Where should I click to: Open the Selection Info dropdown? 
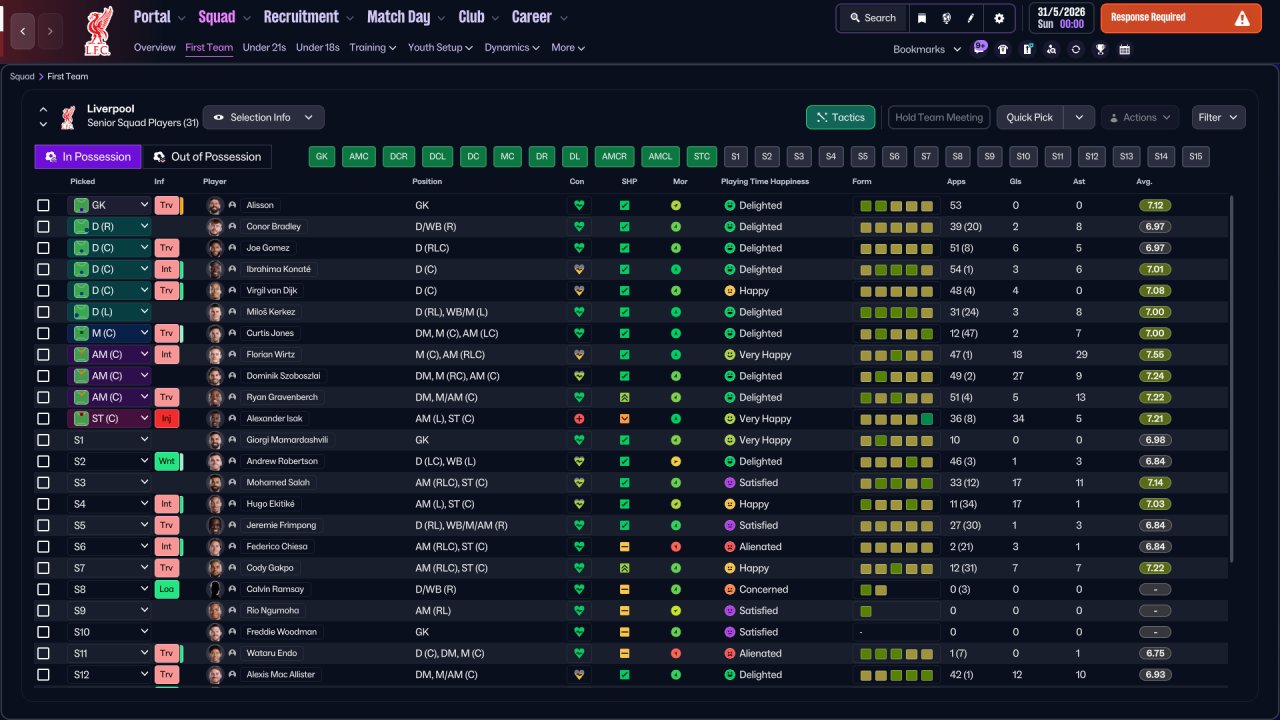tap(263, 117)
